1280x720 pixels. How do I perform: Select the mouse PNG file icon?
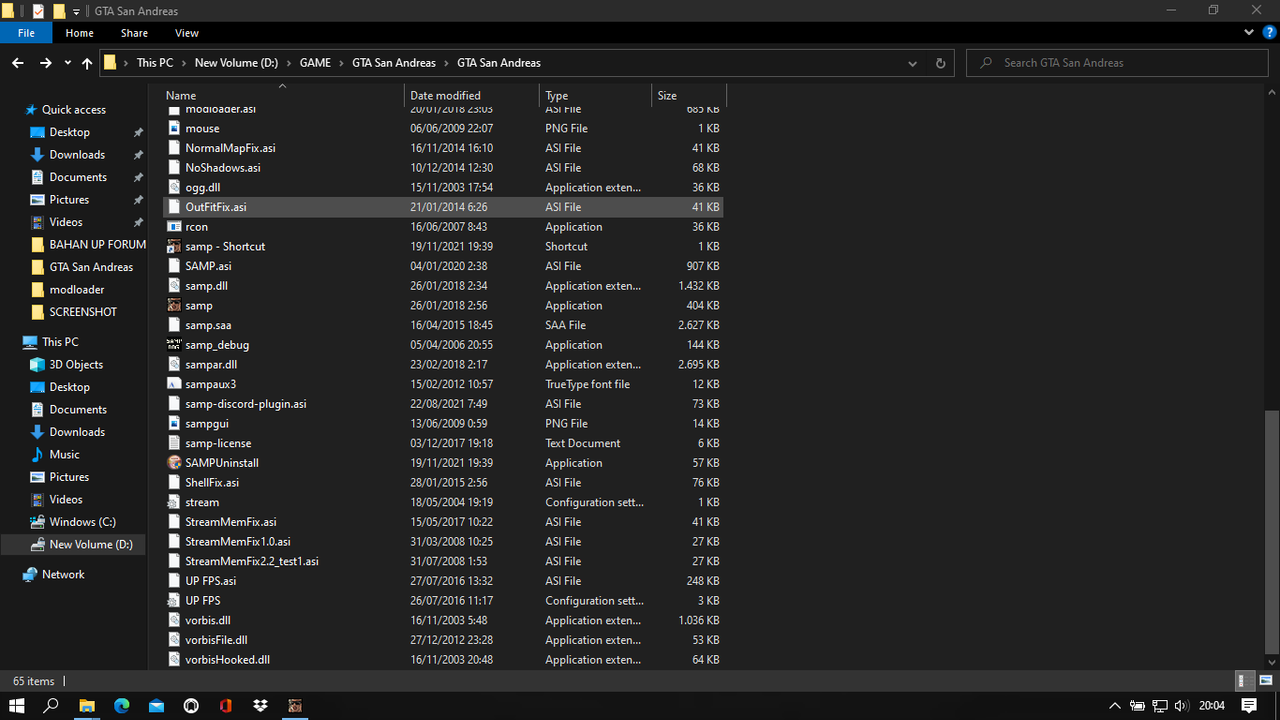174,128
